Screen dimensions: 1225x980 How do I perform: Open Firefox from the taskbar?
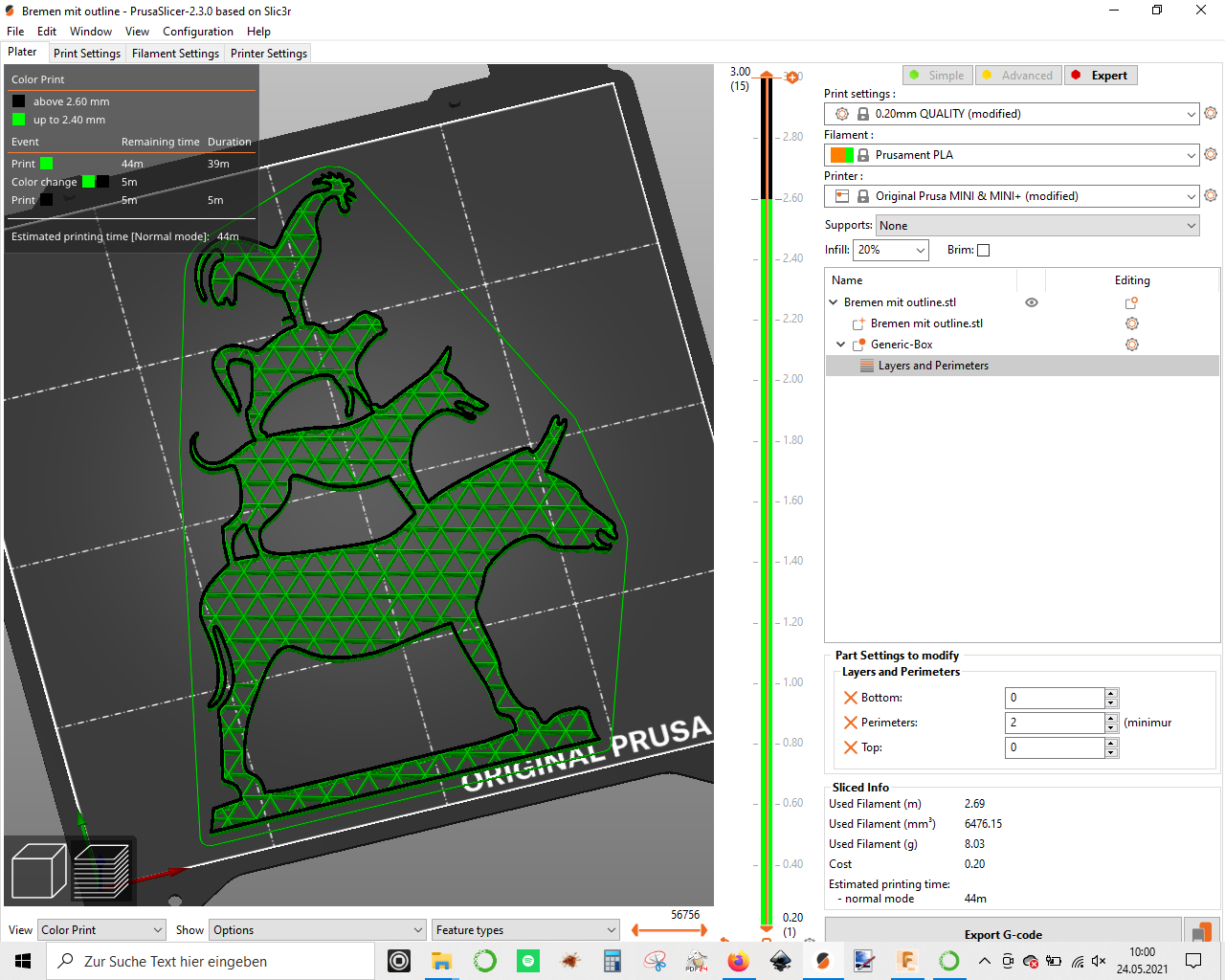click(x=738, y=961)
